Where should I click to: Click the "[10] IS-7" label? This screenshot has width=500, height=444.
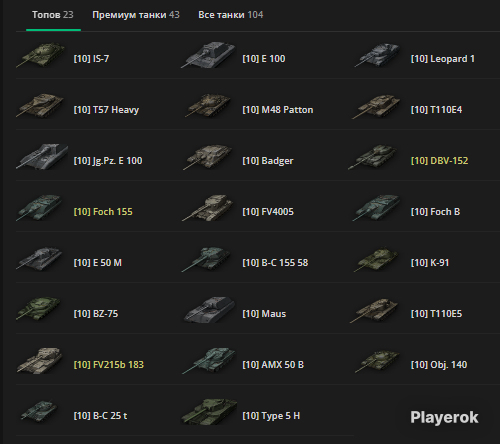tap(91, 59)
